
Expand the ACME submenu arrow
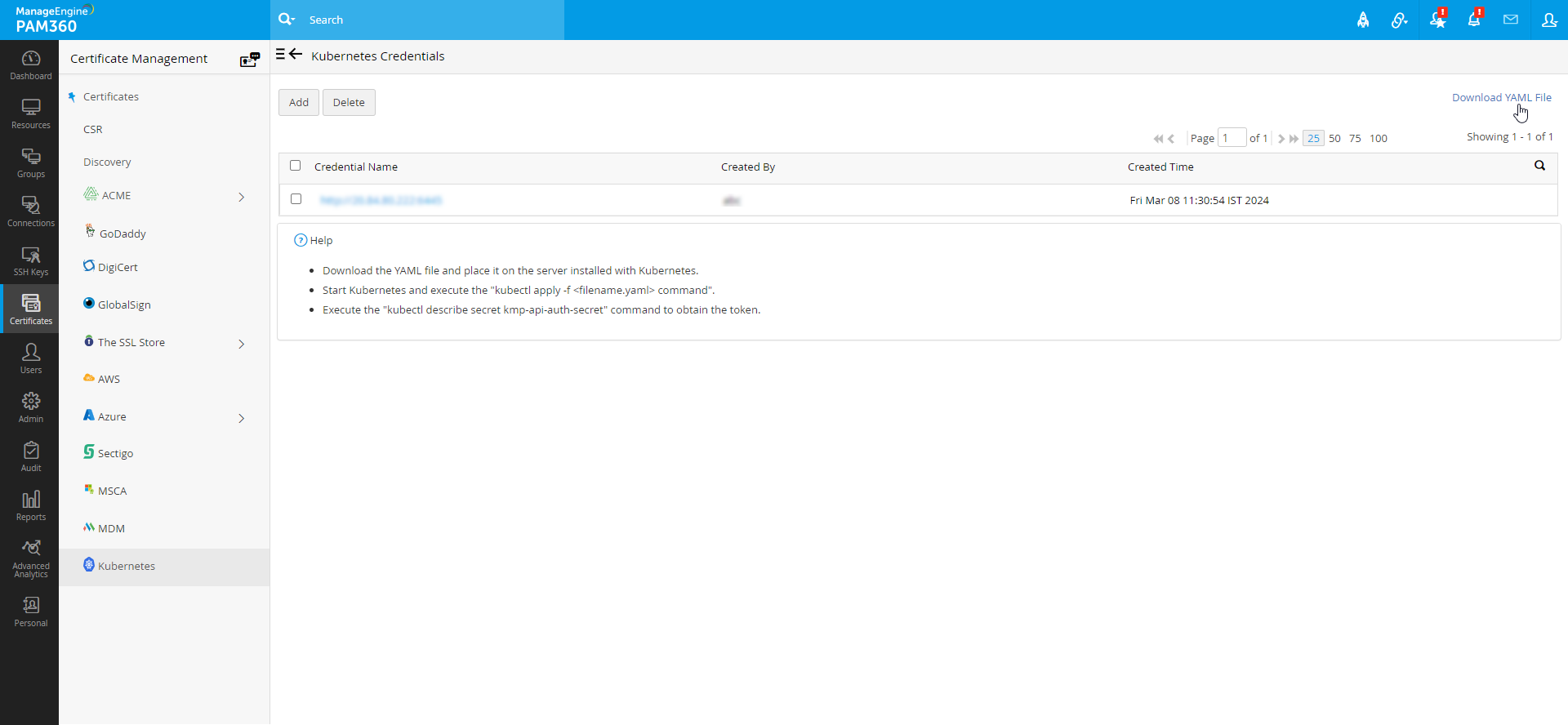tap(242, 197)
